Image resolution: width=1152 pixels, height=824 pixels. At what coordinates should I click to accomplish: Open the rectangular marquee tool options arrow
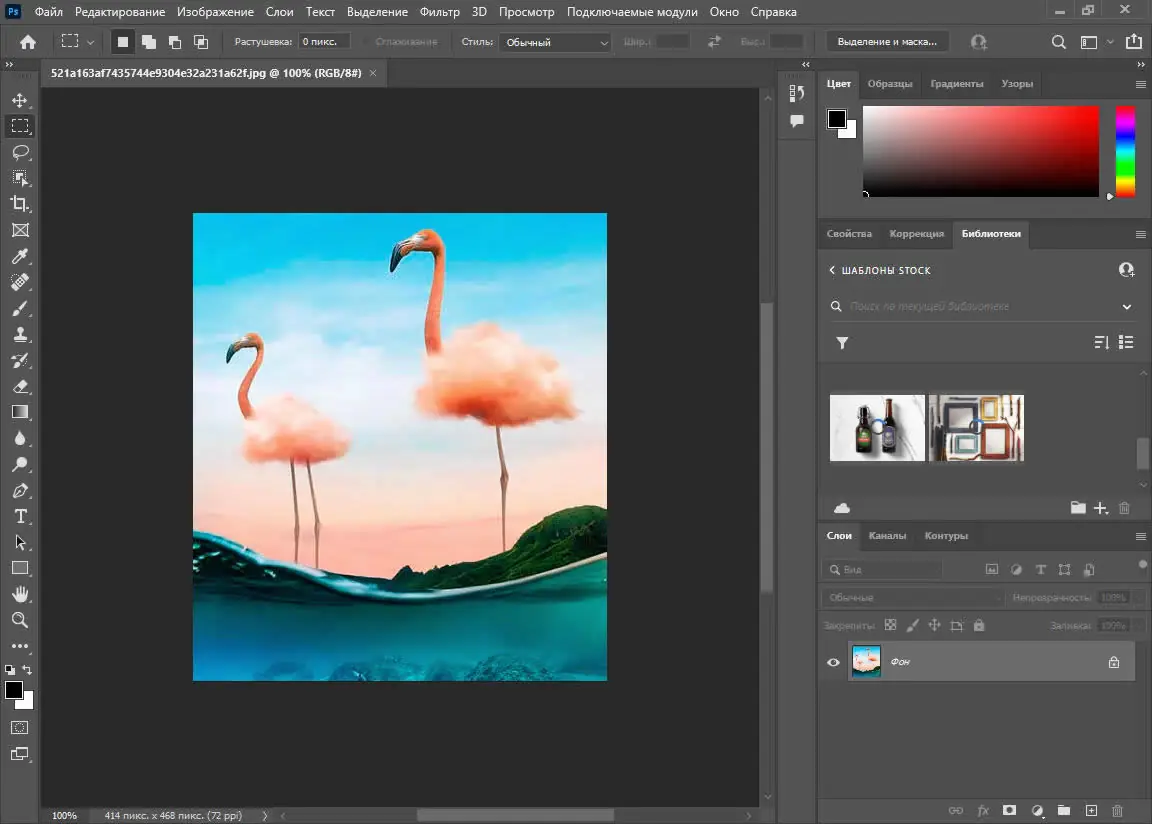[x=89, y=42]
